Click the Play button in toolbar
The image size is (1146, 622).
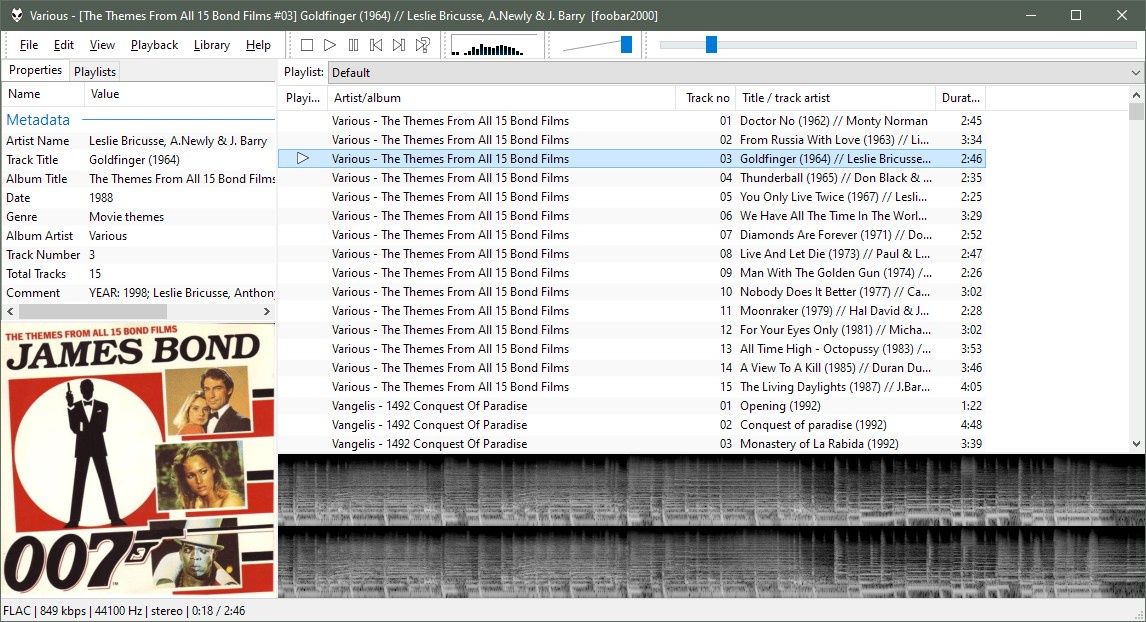tap(330, 45)
